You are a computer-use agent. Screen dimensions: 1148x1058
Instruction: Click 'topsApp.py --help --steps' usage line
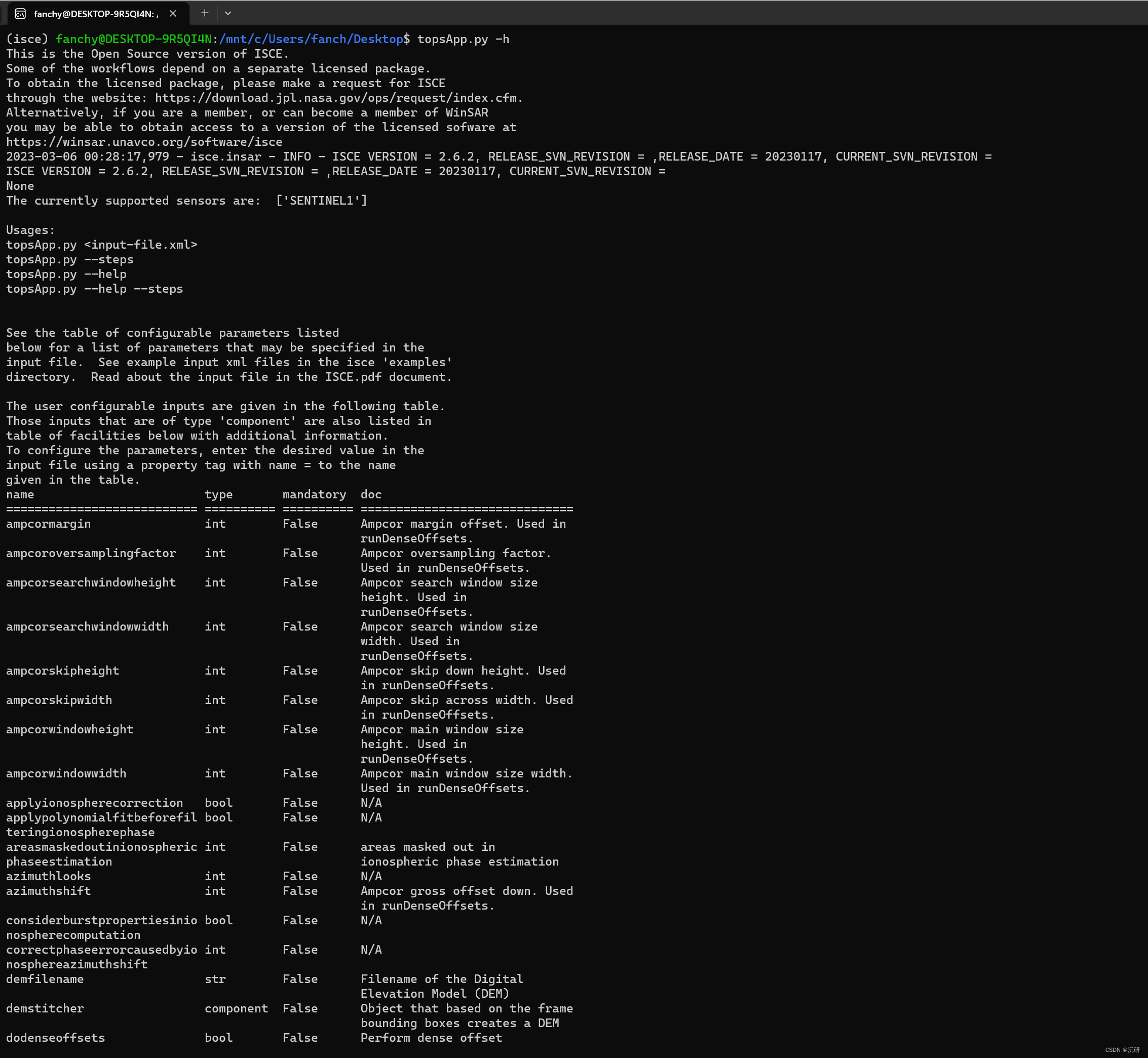(94, 289)
